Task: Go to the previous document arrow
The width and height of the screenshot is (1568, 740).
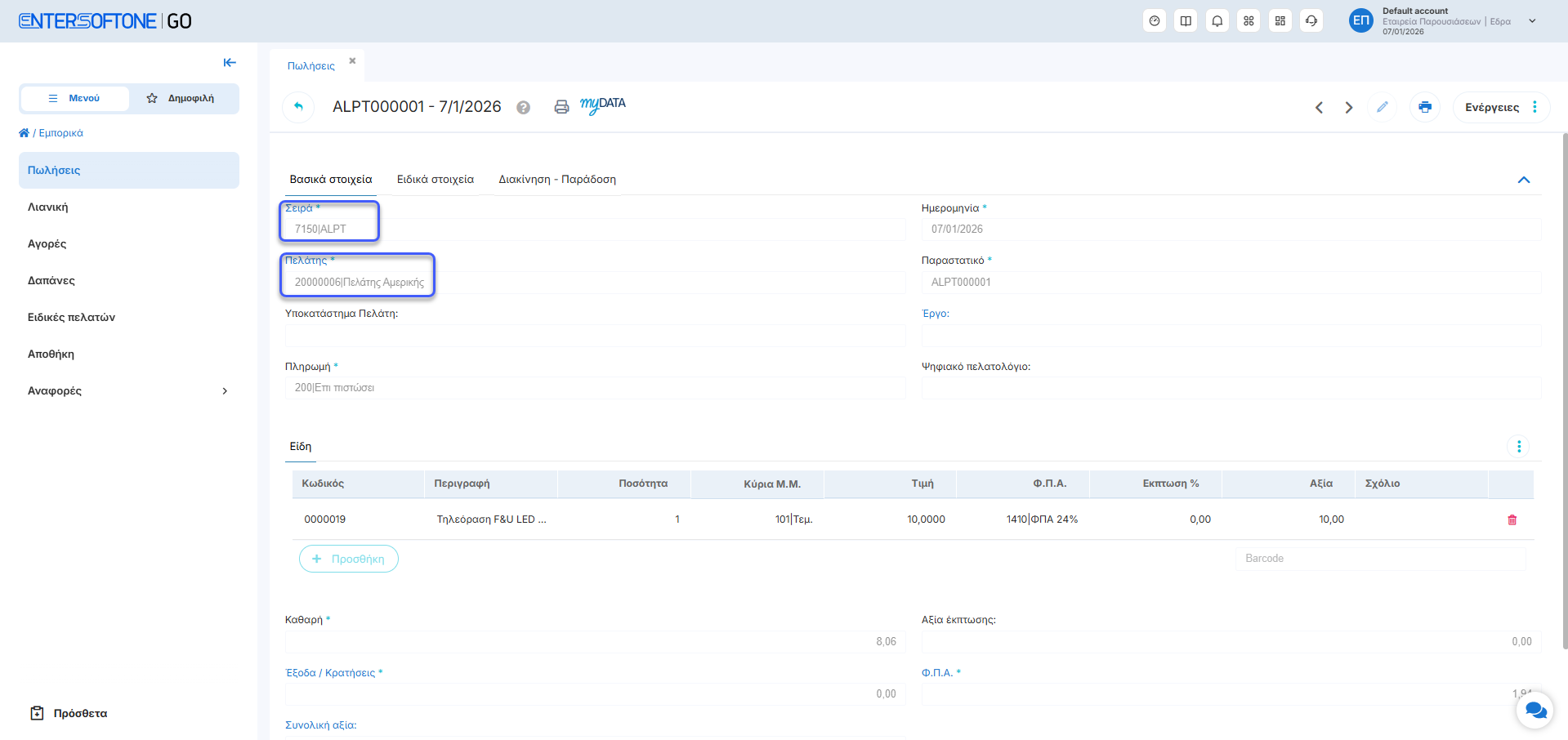Action: pos(1319,108)
